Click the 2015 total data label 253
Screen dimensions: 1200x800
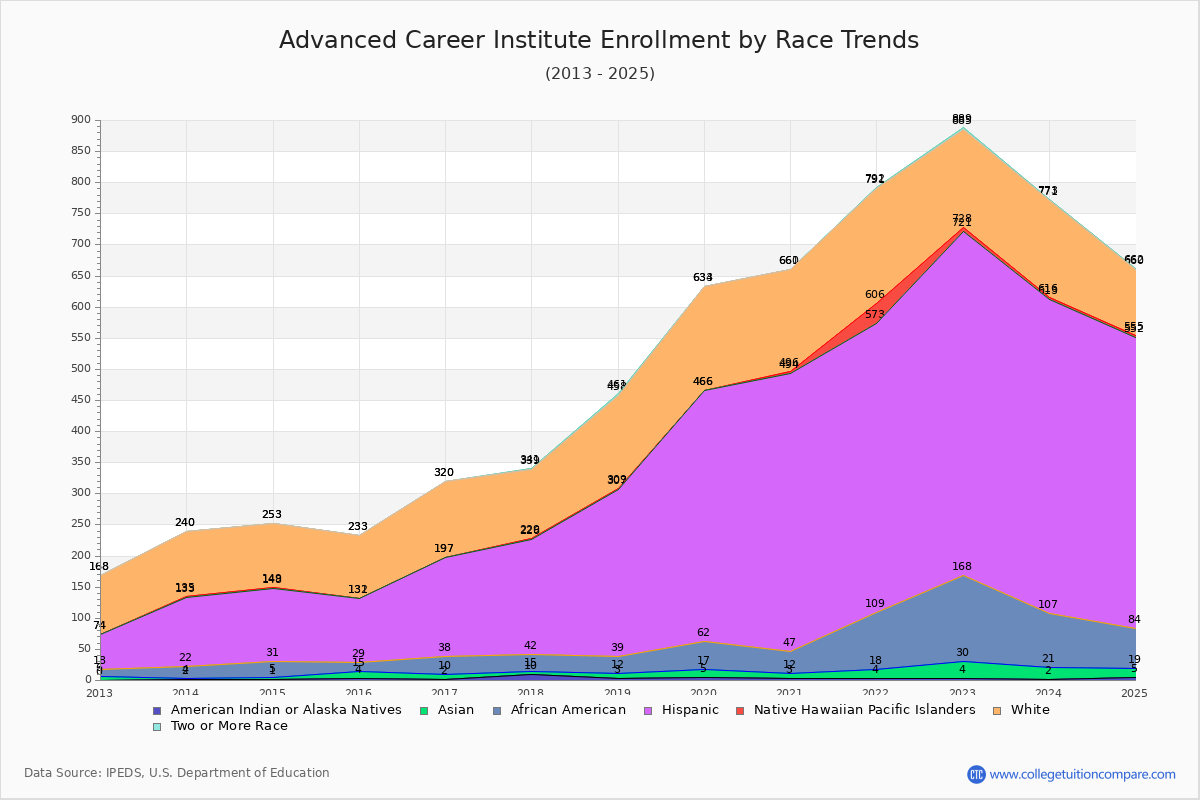tap(271, 514)
